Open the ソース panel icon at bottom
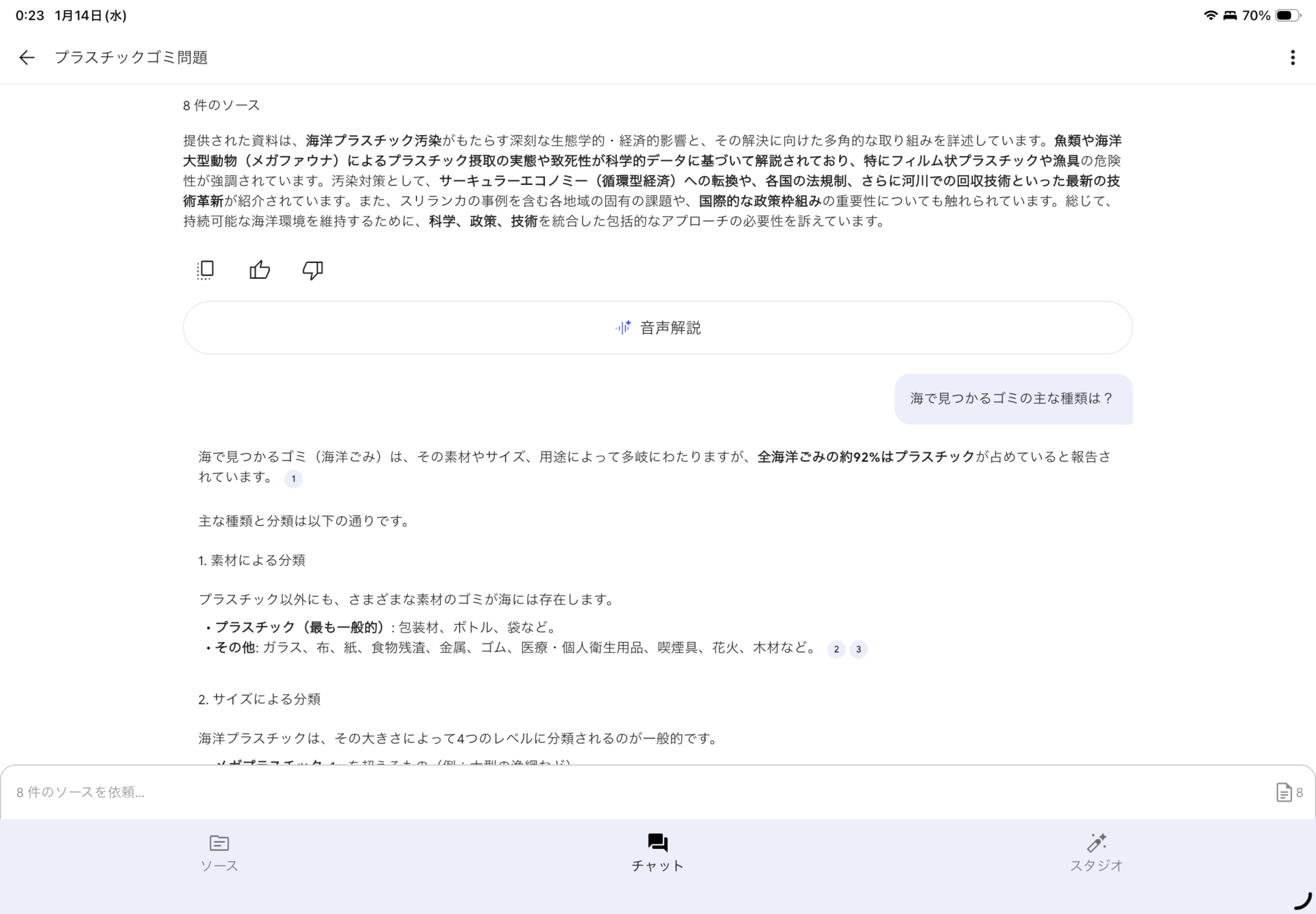The height and width of the screenshot is (914, 1316). coord(219,843)
